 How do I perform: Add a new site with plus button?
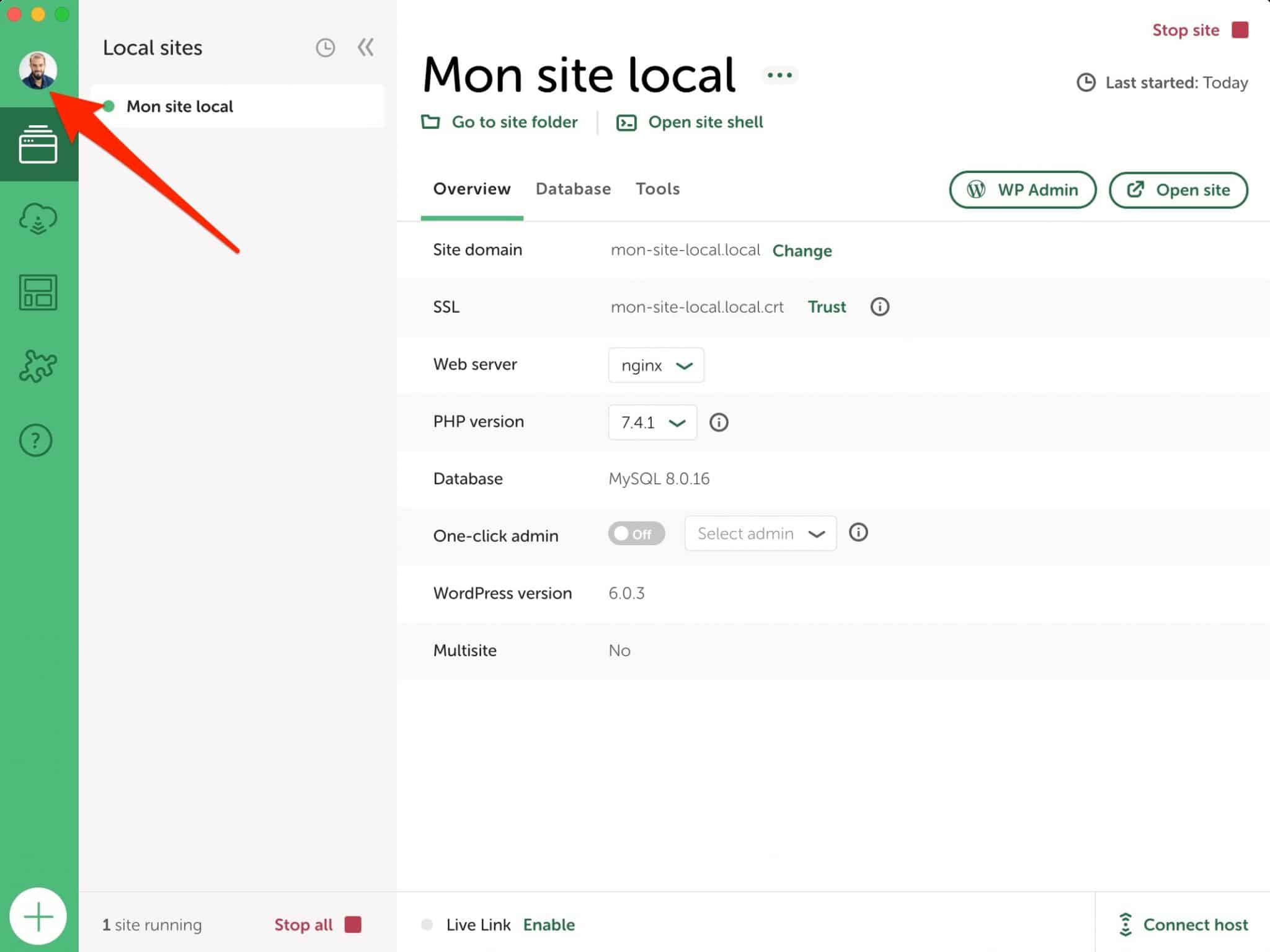click(38, 917)
